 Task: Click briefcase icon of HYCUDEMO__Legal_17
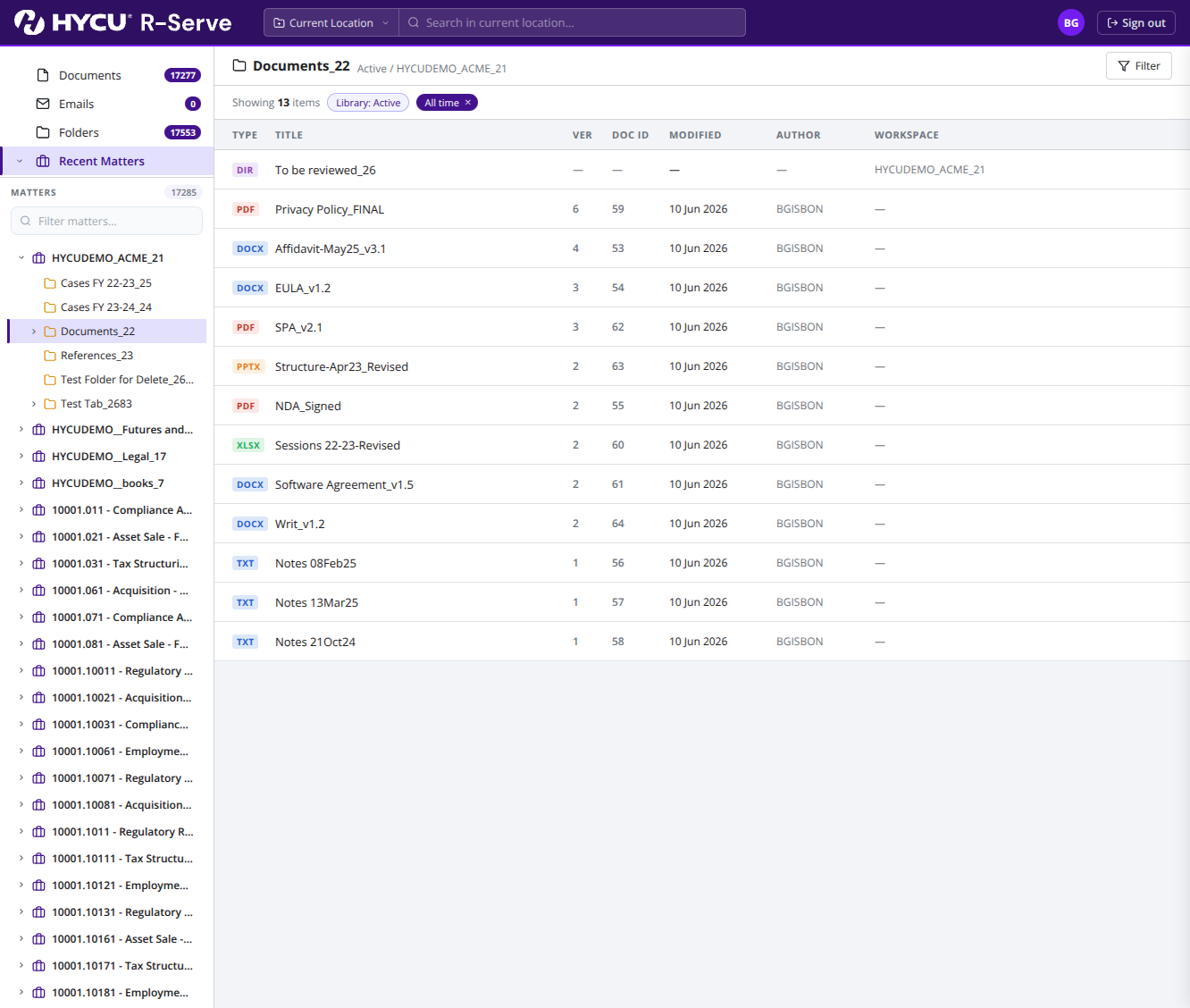tap(38, 457)
